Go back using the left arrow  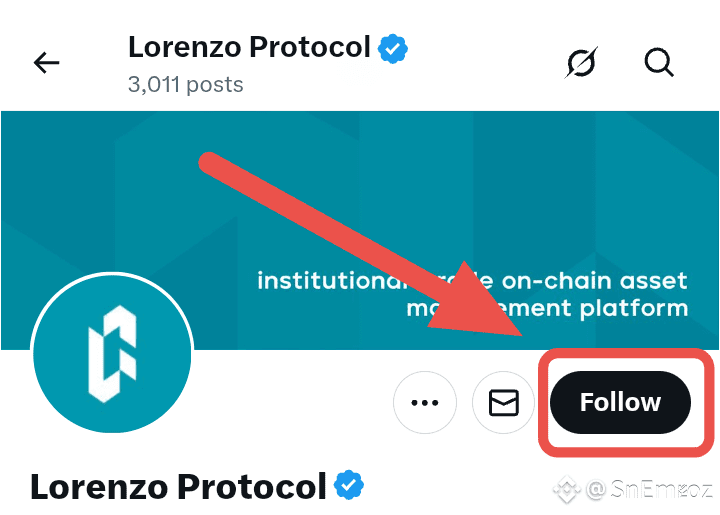pos(47,63)
